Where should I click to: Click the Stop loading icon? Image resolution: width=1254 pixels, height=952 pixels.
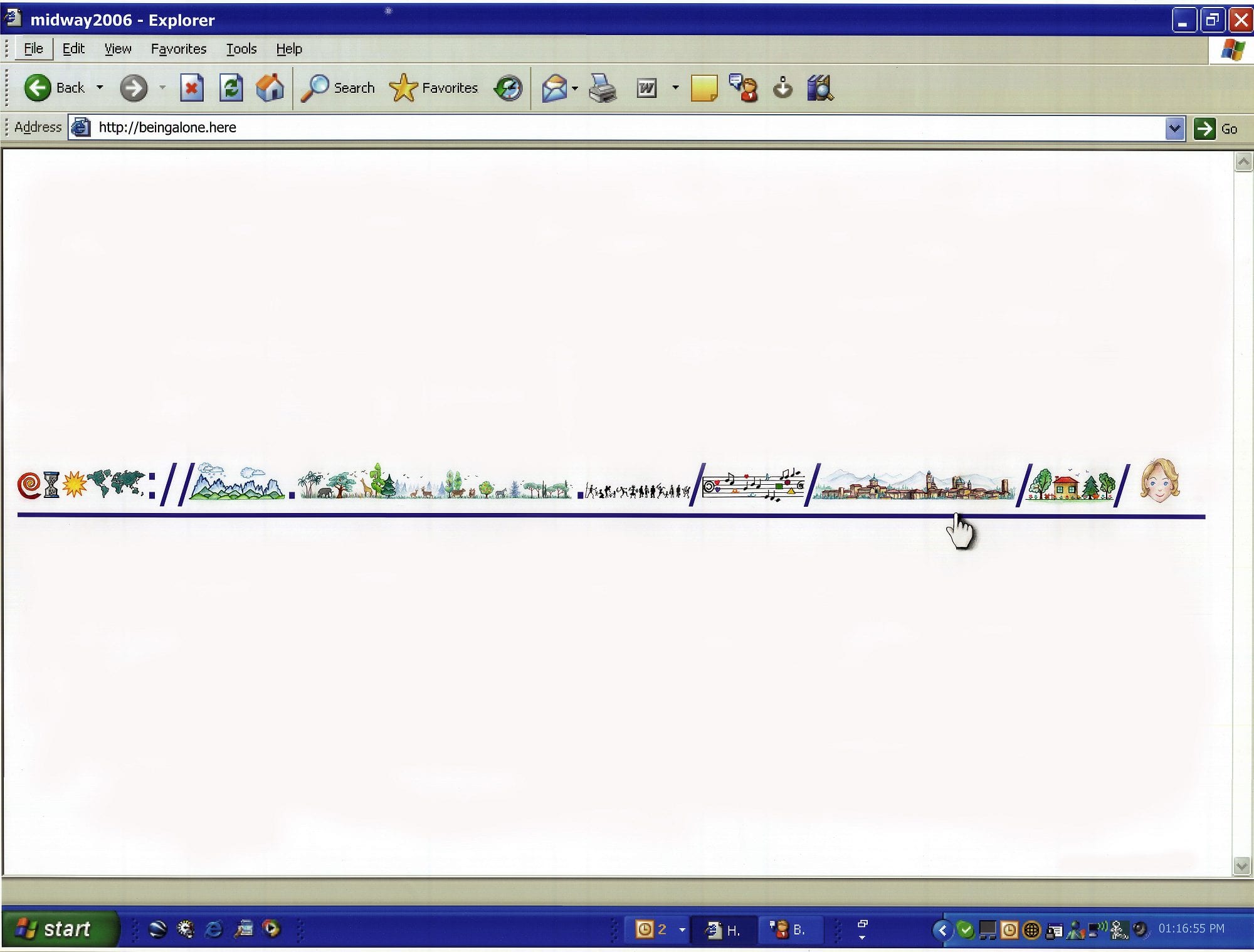192,88
